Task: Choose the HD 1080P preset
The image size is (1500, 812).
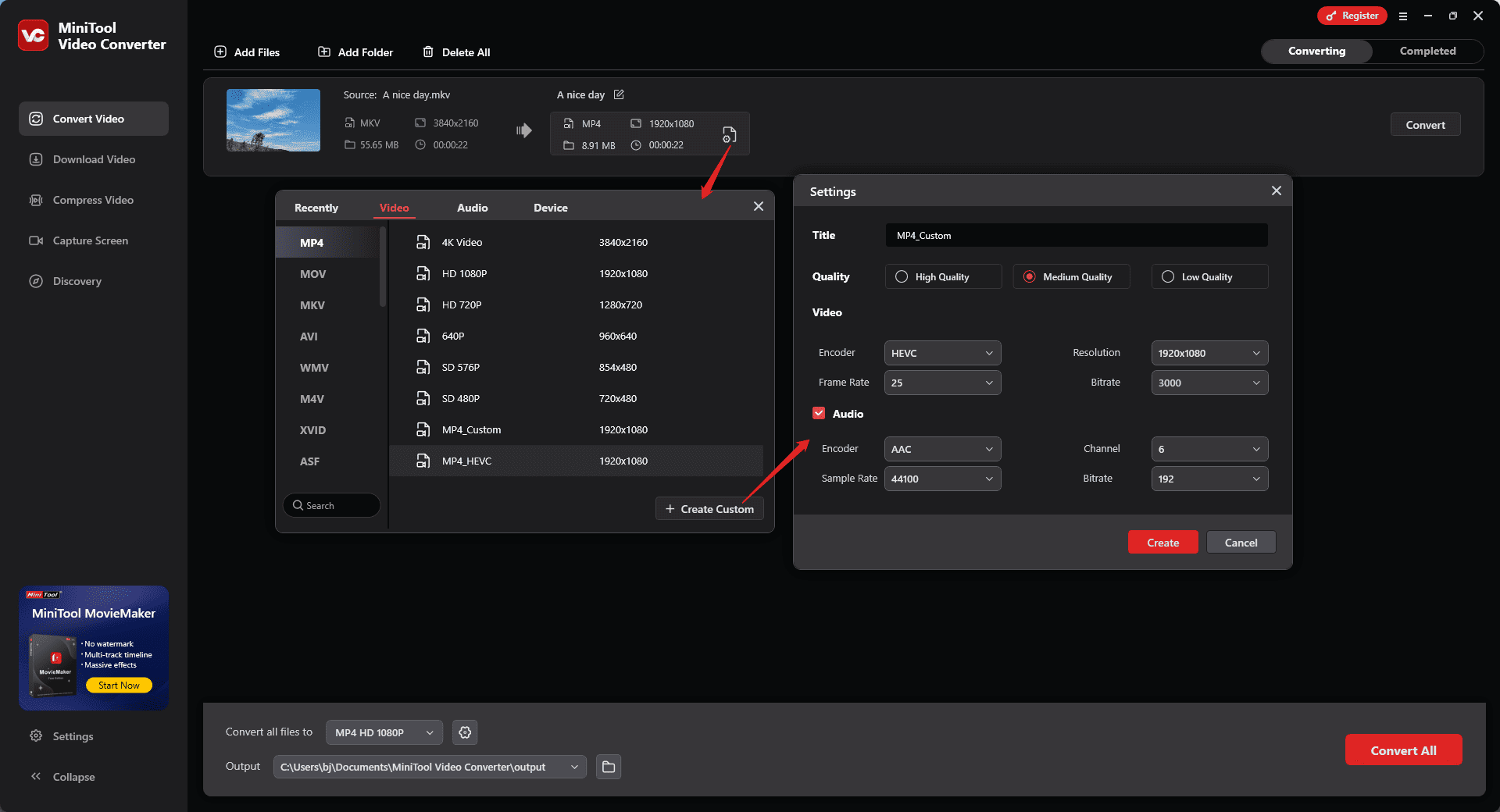Action: (576, 273)
